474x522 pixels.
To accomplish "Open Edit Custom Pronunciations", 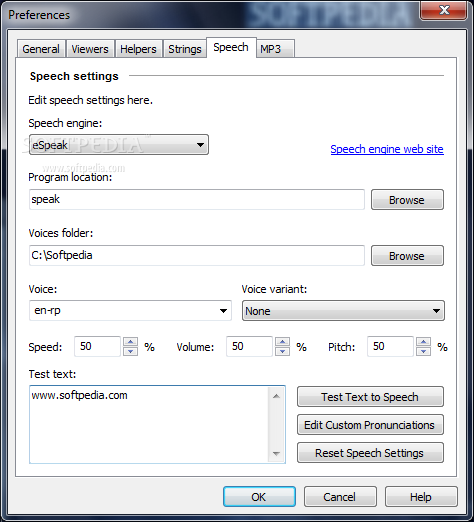I will pos(370,425).
